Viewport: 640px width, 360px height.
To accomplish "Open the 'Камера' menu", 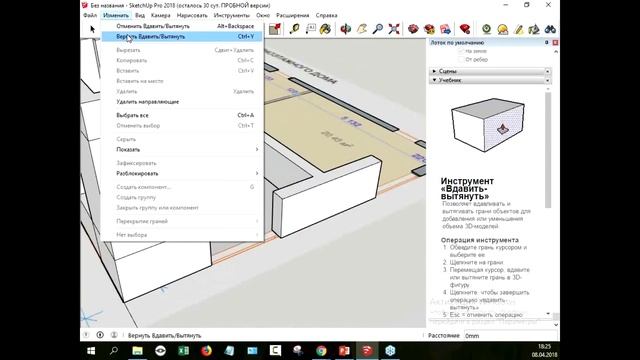I will click(160, 15).
